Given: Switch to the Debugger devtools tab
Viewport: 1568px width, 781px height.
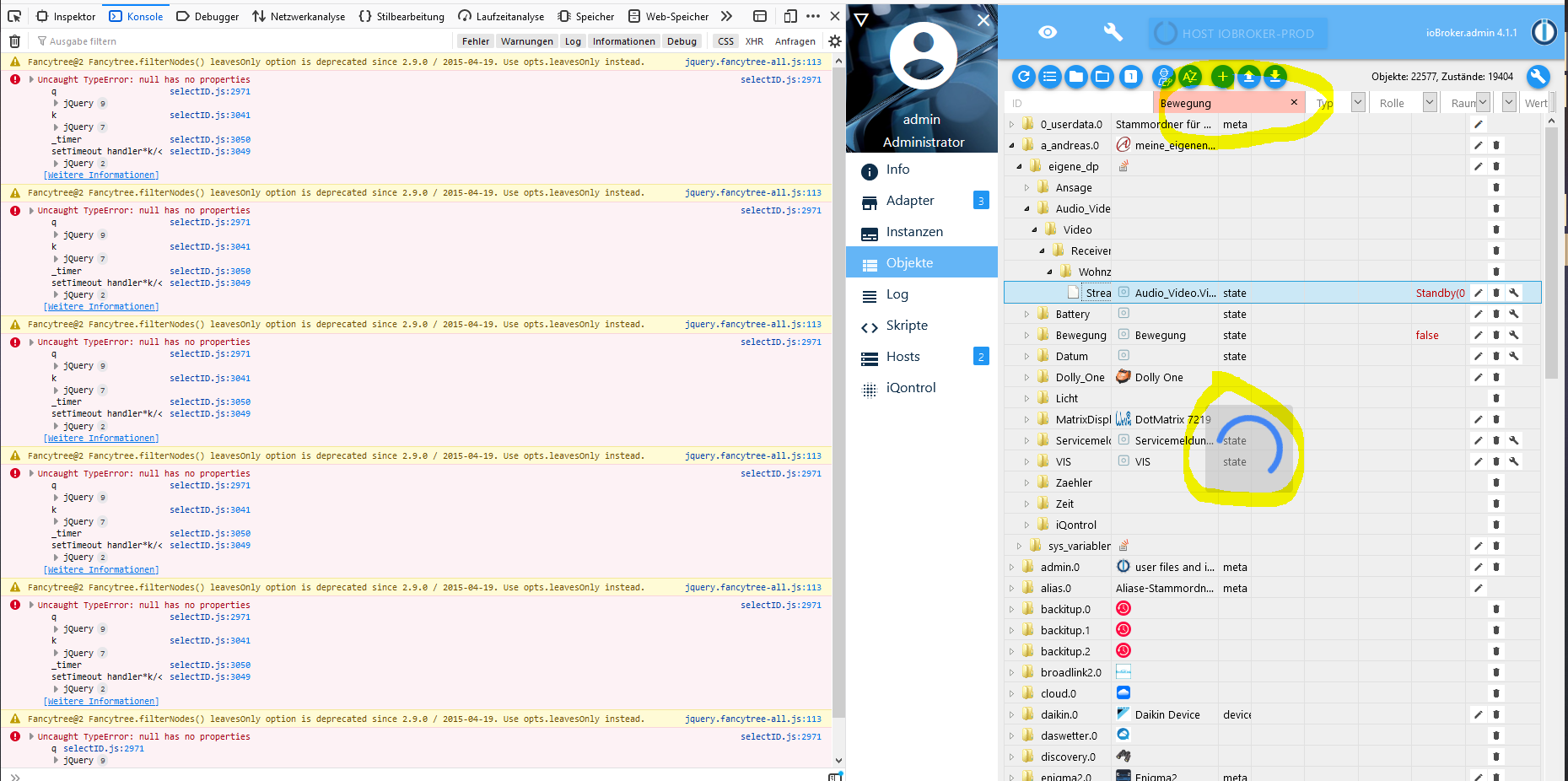Looking at the screenshot, I should click(x=207, y=16).
